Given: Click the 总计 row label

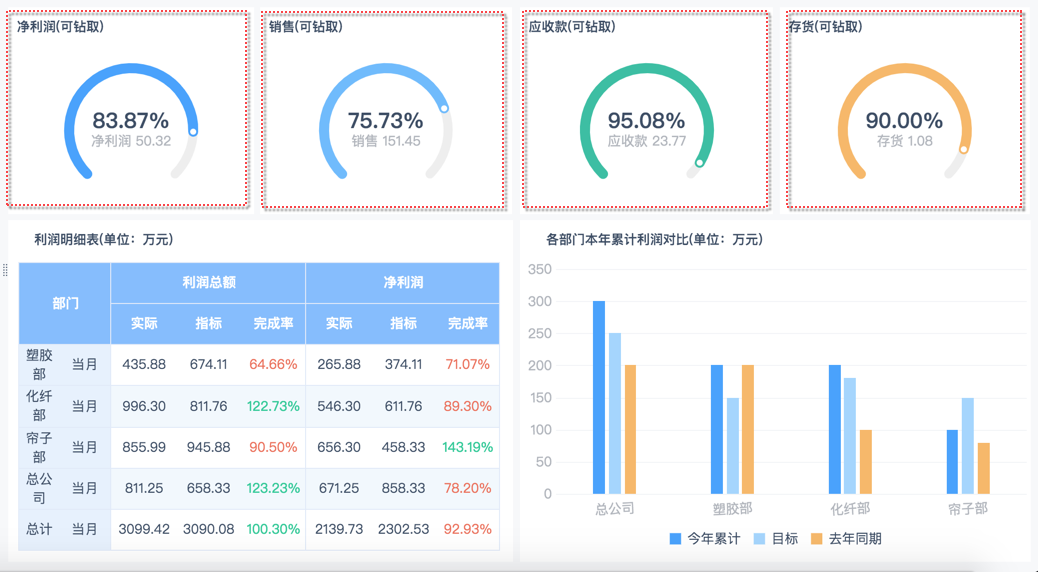Looking at the screenshot, I should click(39, 529).
